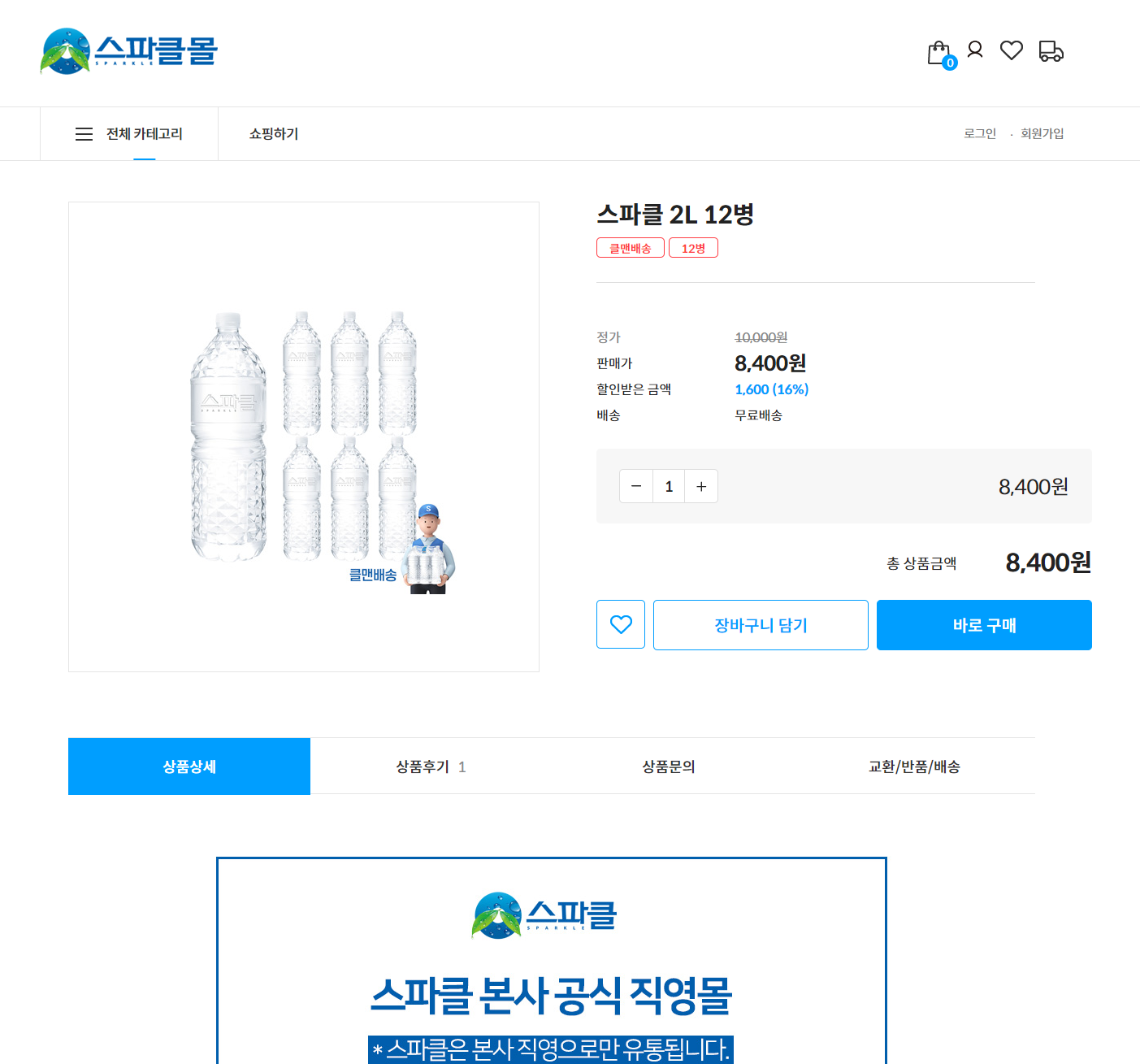Click the delivery truck icon

pos(1051,50)
